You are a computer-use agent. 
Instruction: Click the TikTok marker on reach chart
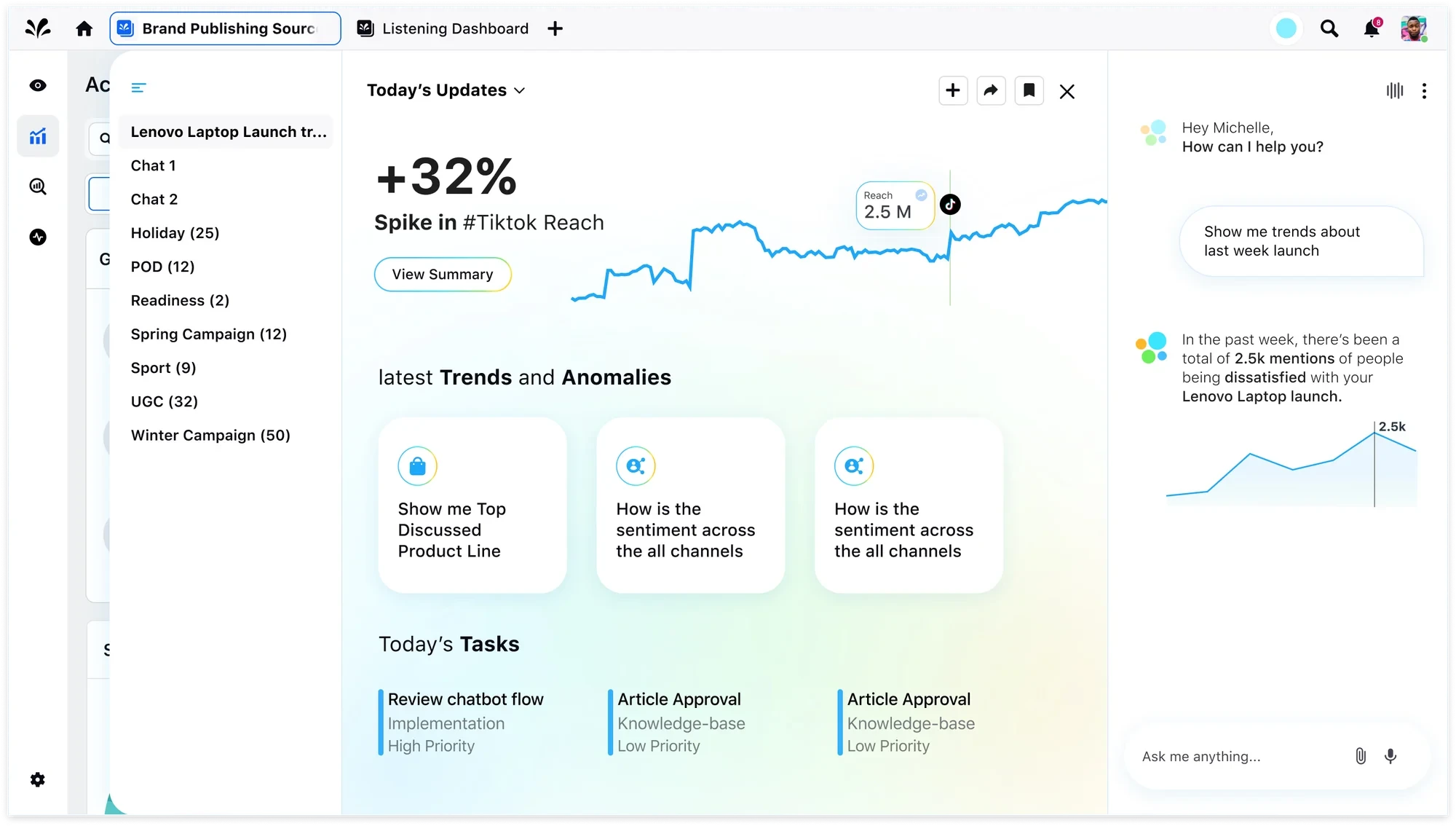tap(950, 205)
